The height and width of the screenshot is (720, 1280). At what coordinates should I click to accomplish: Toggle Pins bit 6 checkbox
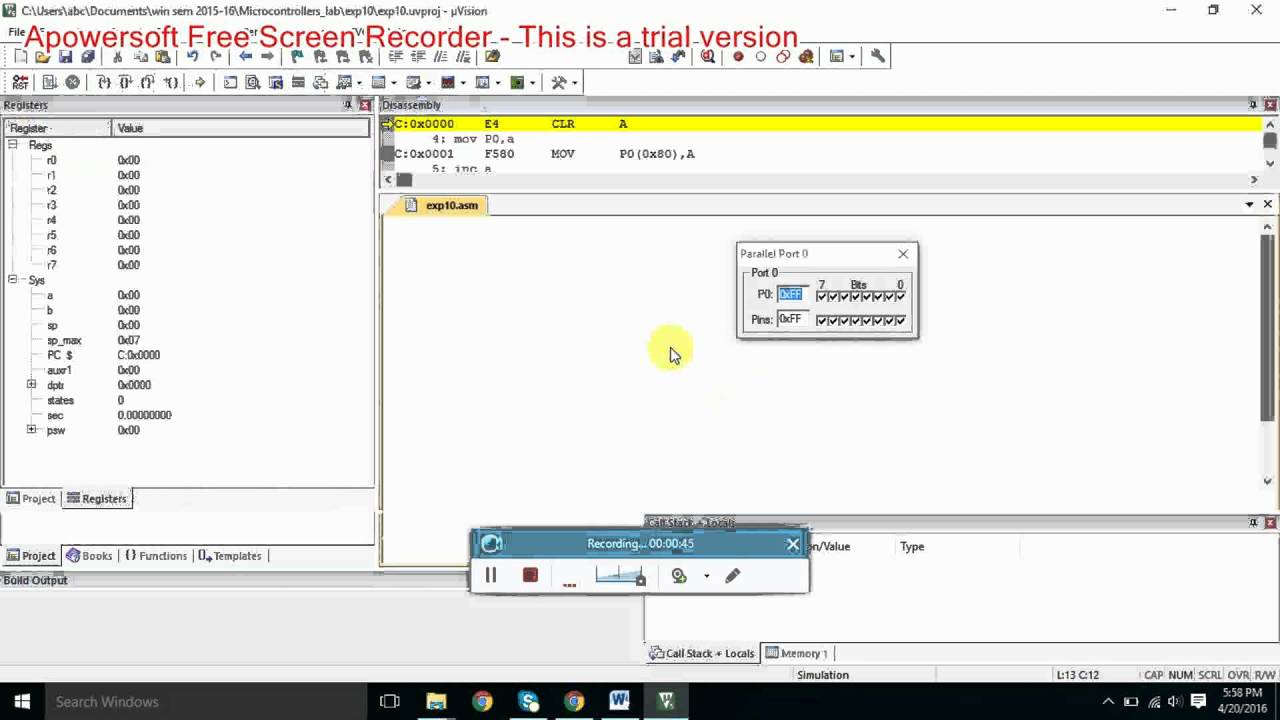[832, 320]
